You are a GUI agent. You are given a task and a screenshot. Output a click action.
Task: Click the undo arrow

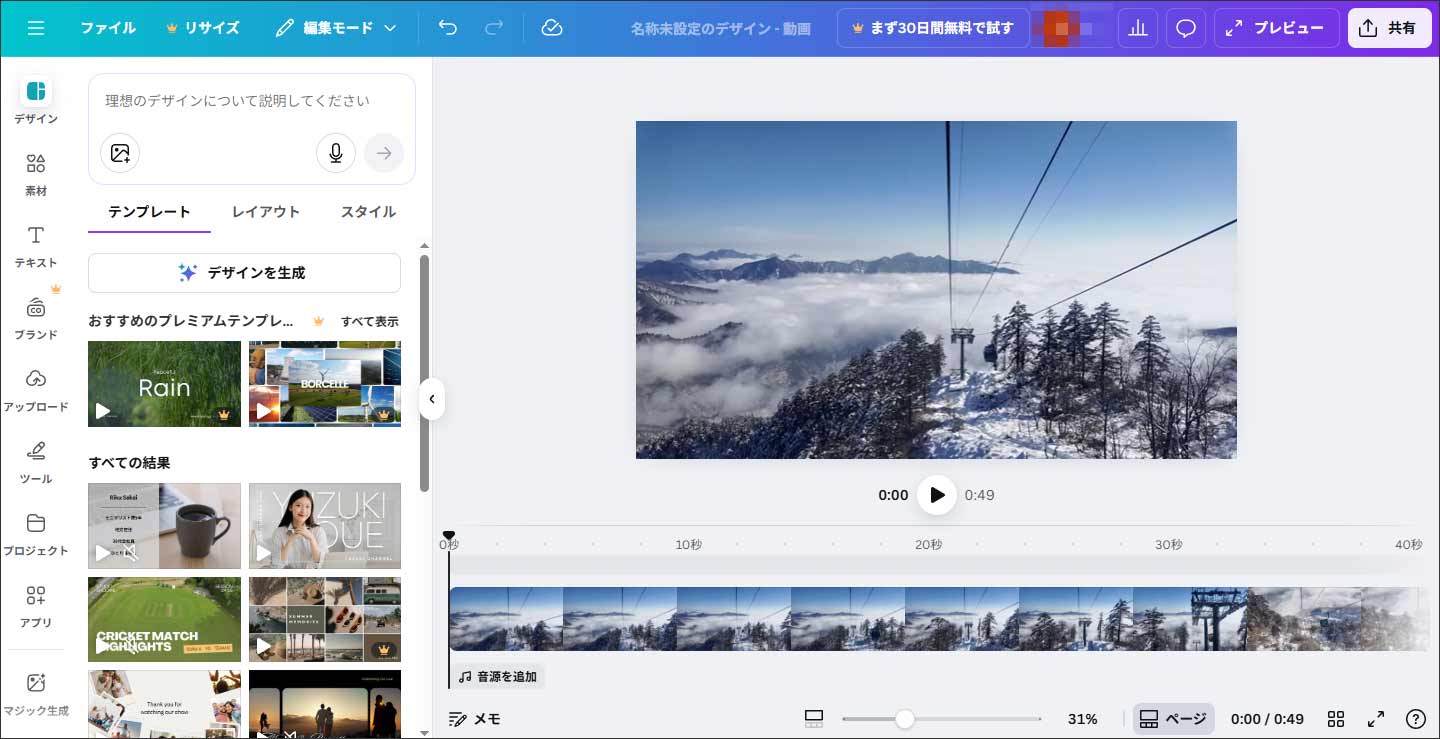pyautogui.click(x=448, y=28)
